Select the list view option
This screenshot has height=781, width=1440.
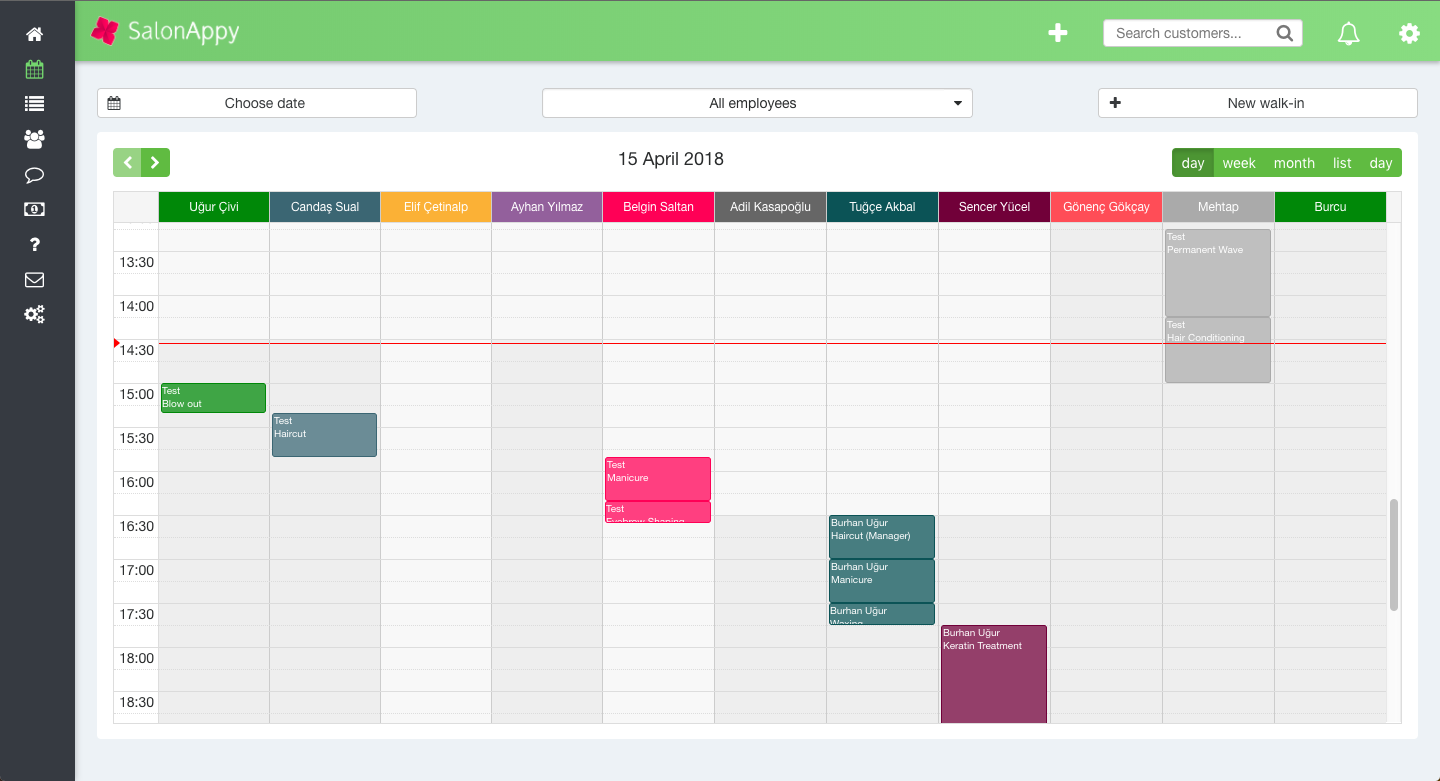pyautogui.click(x=1341, y=162)
